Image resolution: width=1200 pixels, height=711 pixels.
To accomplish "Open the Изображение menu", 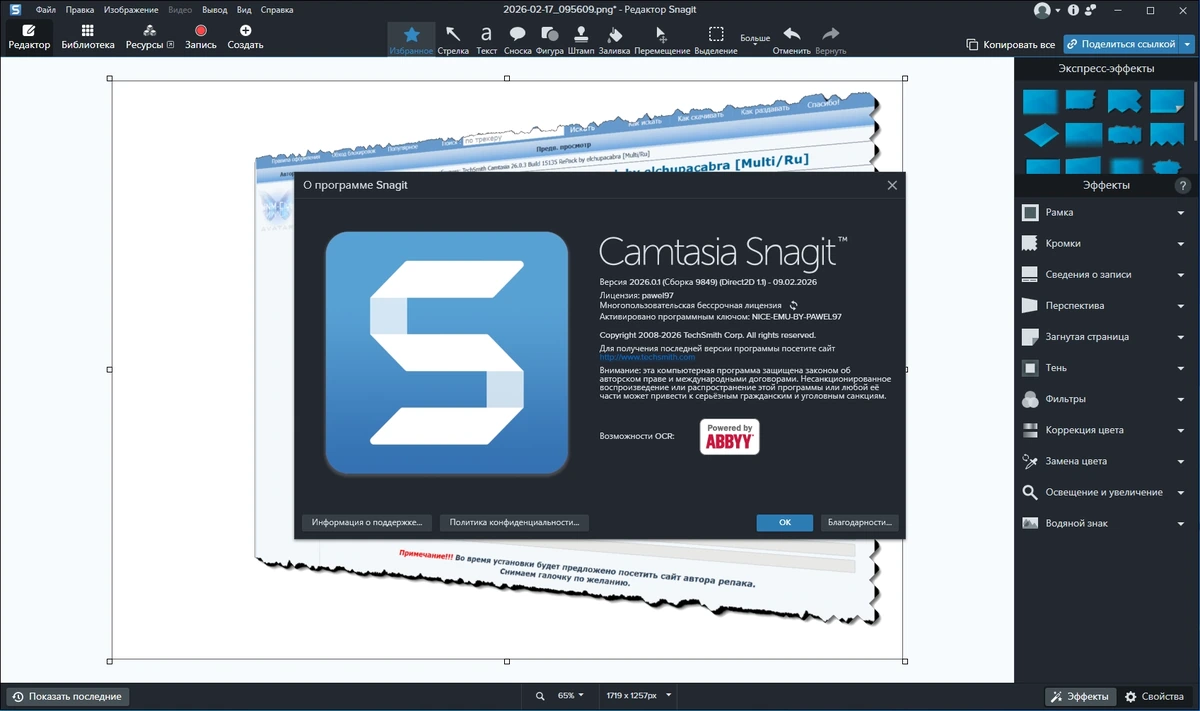I will (x=132, y=10).
